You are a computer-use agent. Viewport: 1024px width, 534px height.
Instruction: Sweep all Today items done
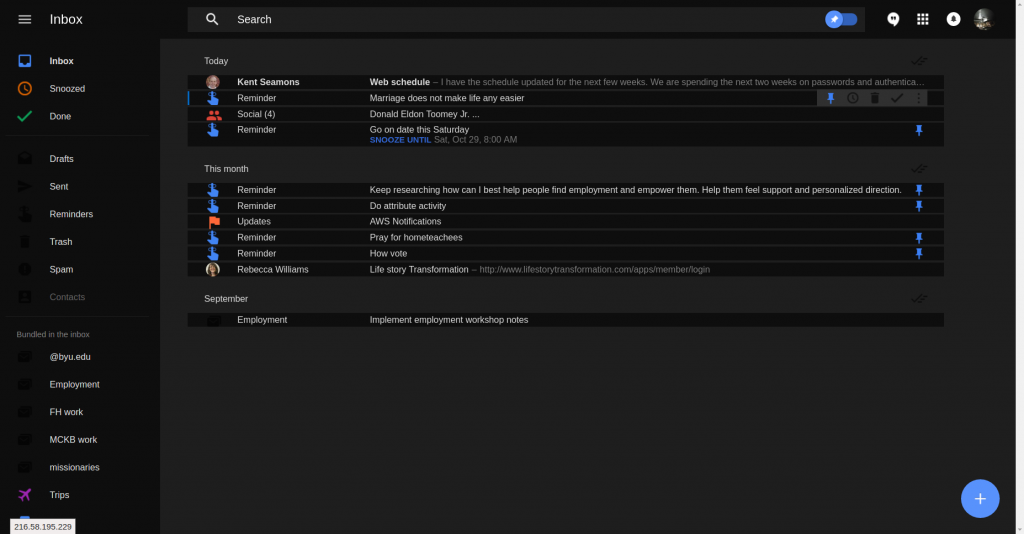919,61
